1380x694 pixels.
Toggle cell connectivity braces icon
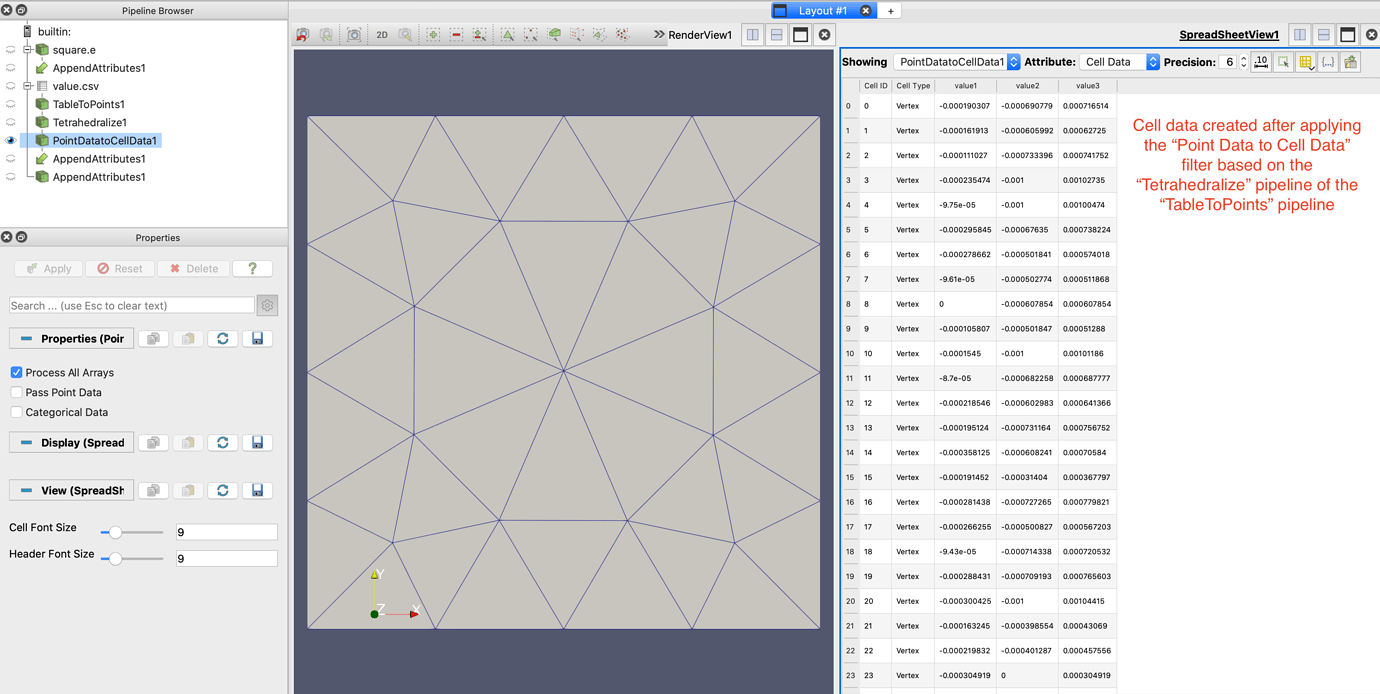coord(1328,62)
